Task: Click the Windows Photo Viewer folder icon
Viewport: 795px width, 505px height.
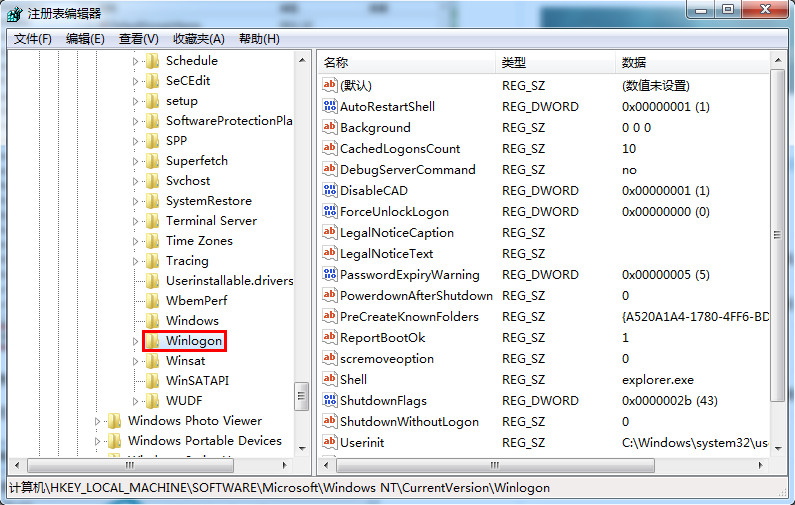Action: coord(114,421)
